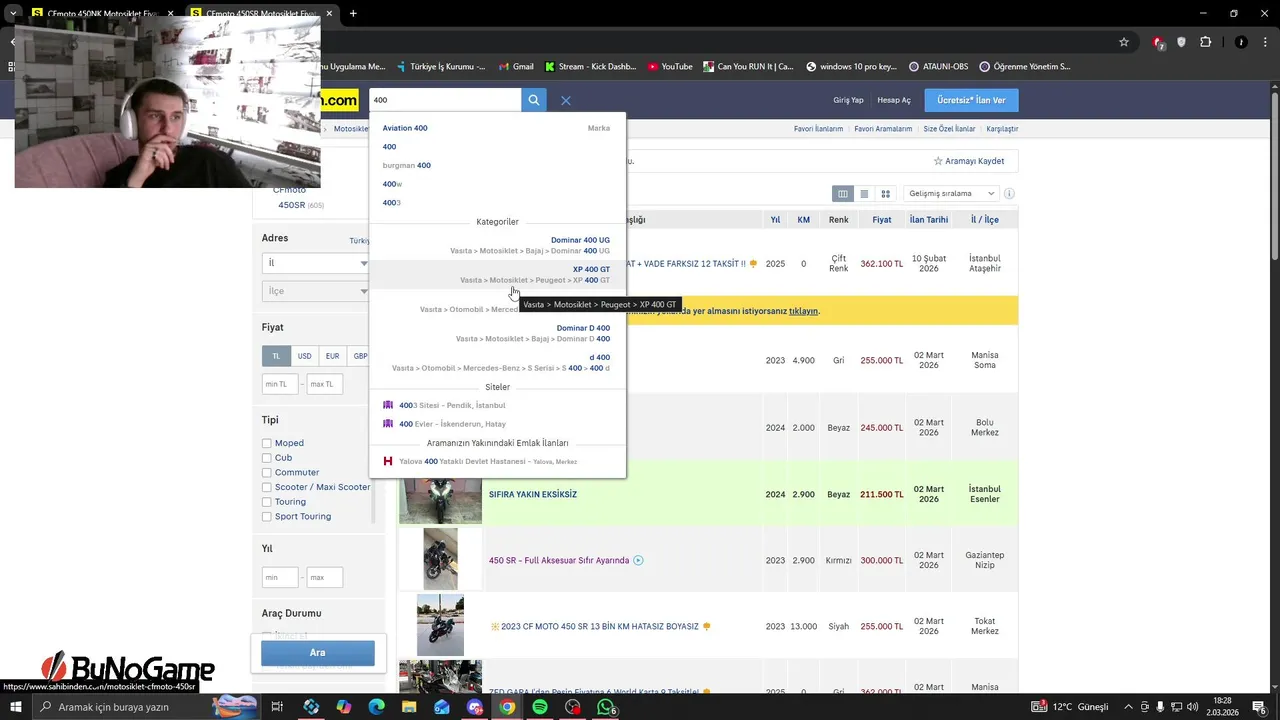
Task: Click the blue magnifier search button
Action: (x=534, y=100)
